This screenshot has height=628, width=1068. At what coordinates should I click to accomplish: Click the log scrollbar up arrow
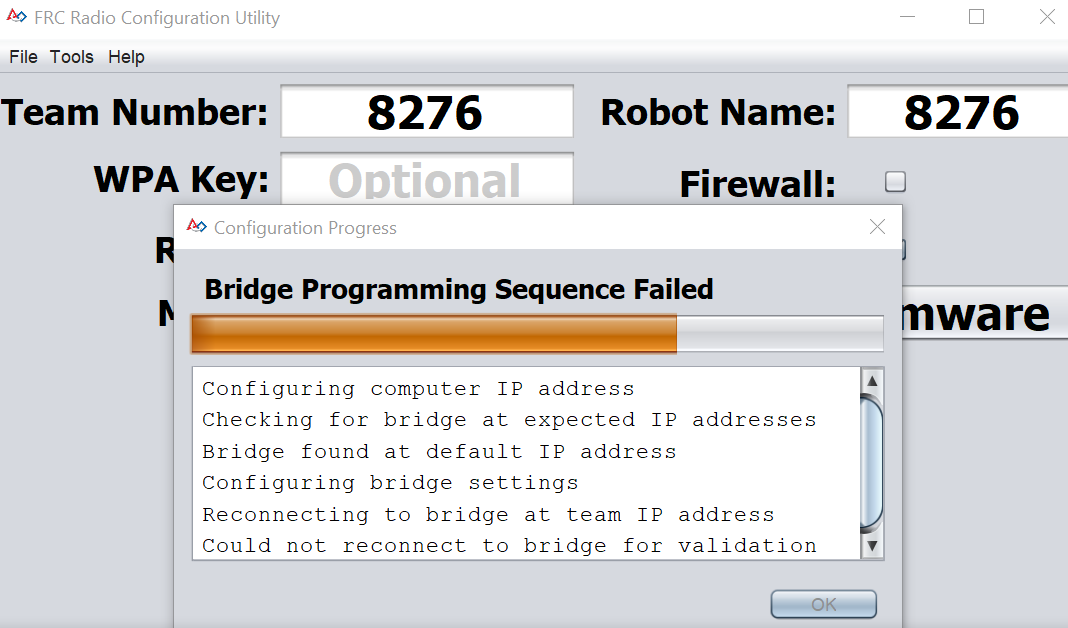click(x=872, y=381)
